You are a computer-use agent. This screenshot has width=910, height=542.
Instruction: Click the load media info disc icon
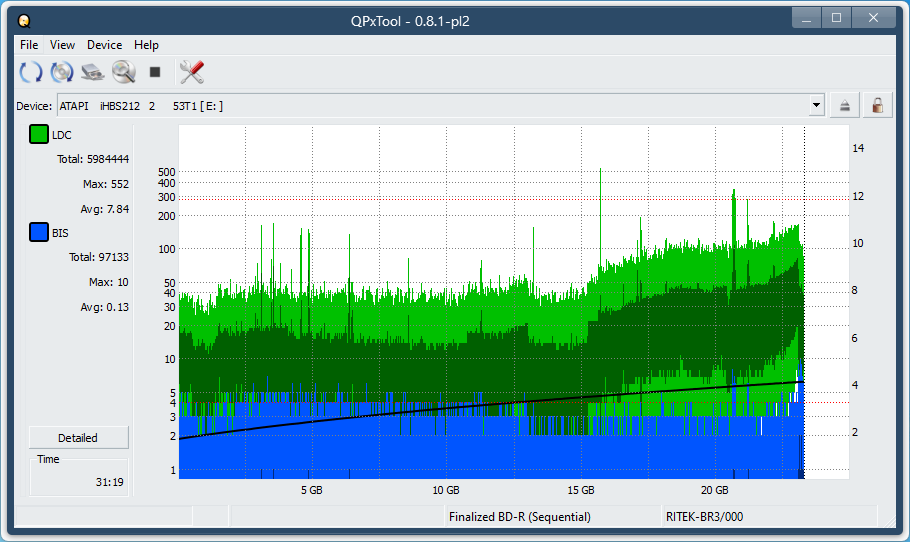click(62, 72)
